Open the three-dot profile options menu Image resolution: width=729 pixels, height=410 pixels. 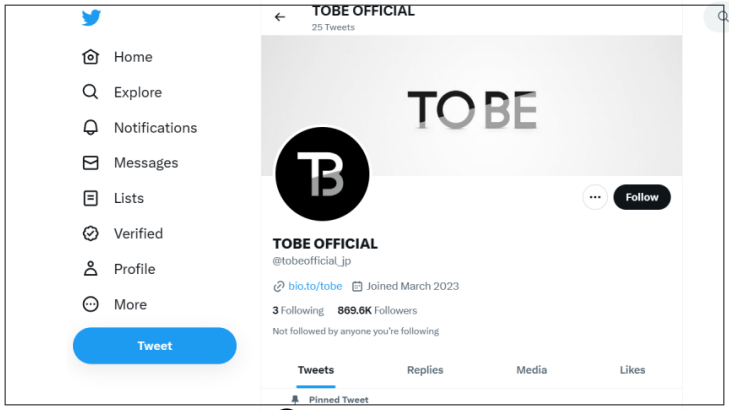[595, 197]
